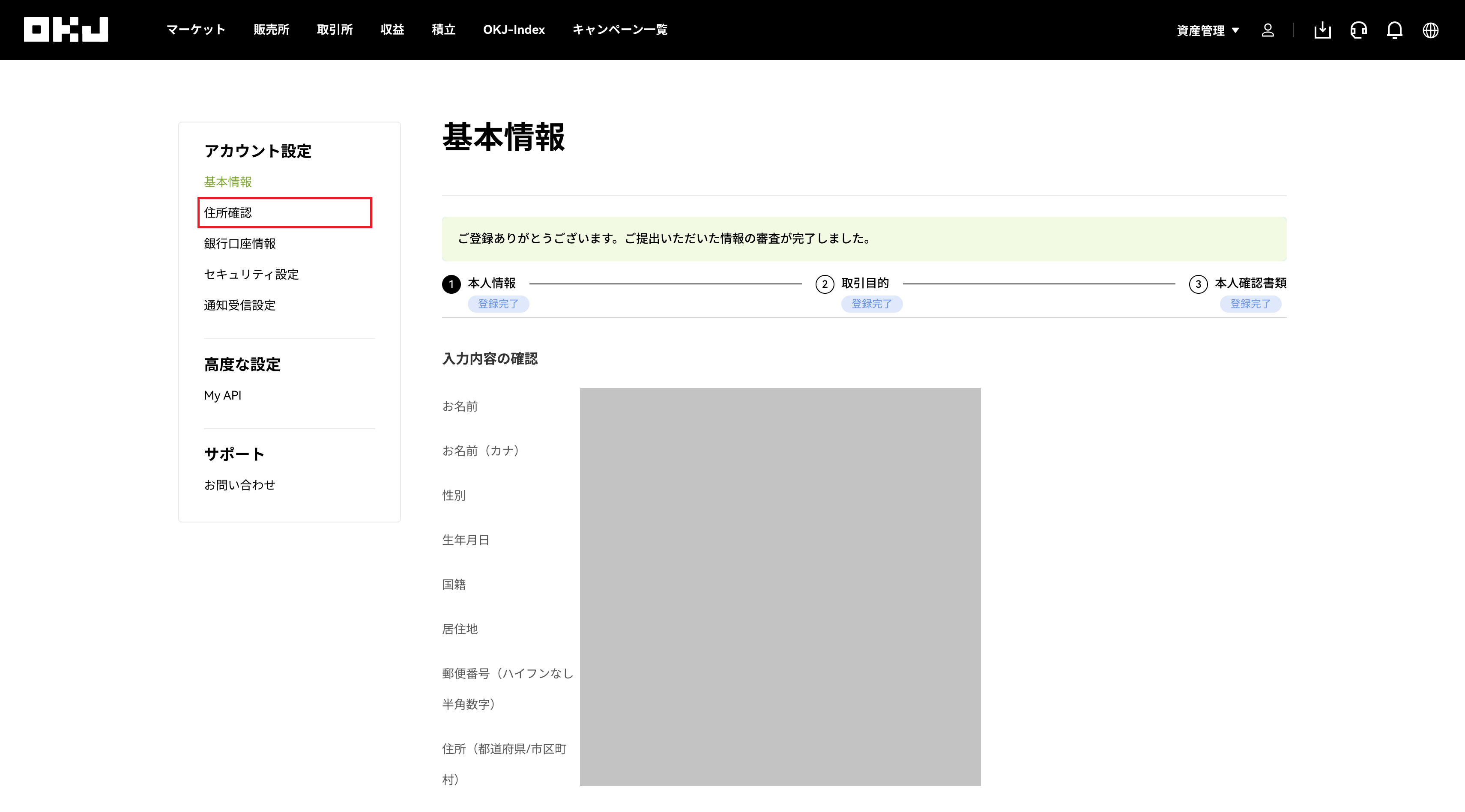This screenshot has width=1465, height=812.
Task: Open セキュリティ設定 in the sidebar
Action: coord(251,274)
